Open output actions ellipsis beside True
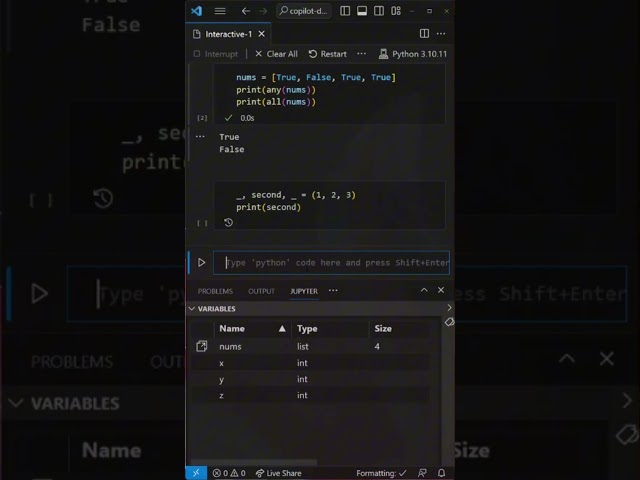Screen dimensions: 640x480 200,136
